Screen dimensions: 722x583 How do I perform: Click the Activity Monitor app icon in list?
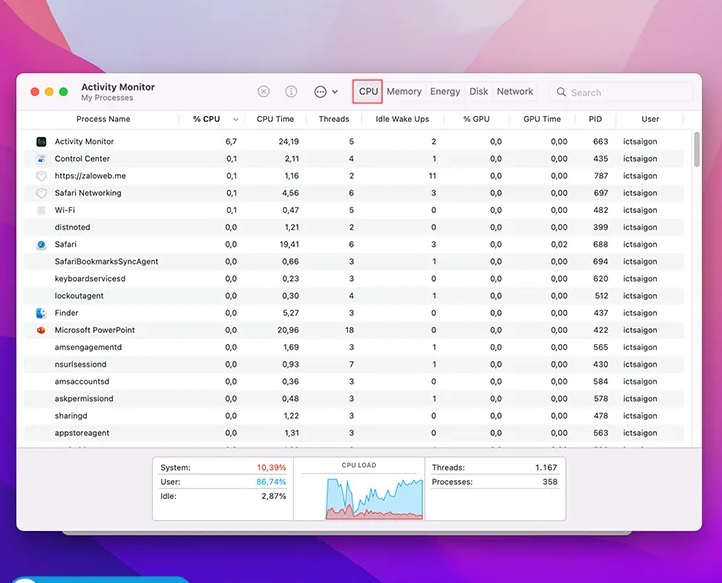click(x=41, y=141)
